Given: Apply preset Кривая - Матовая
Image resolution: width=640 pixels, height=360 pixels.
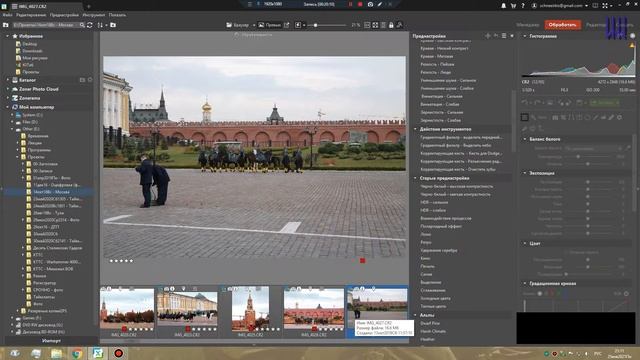Looking at the screenshot, I should [x=436, y=56].
